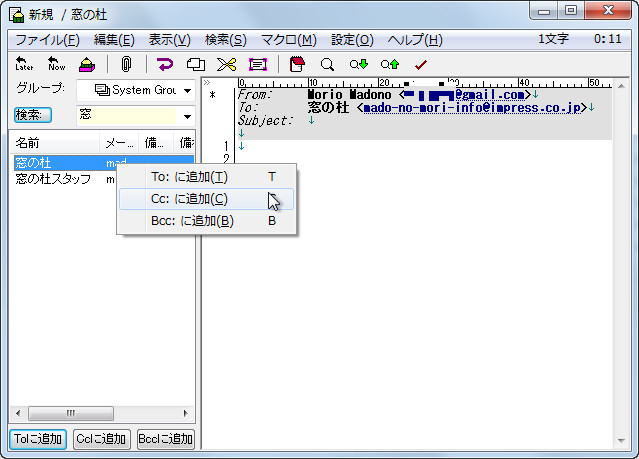This screenshot has width=639, height=459.
Task: Sort by the 名前 column header
Action: 54,143
